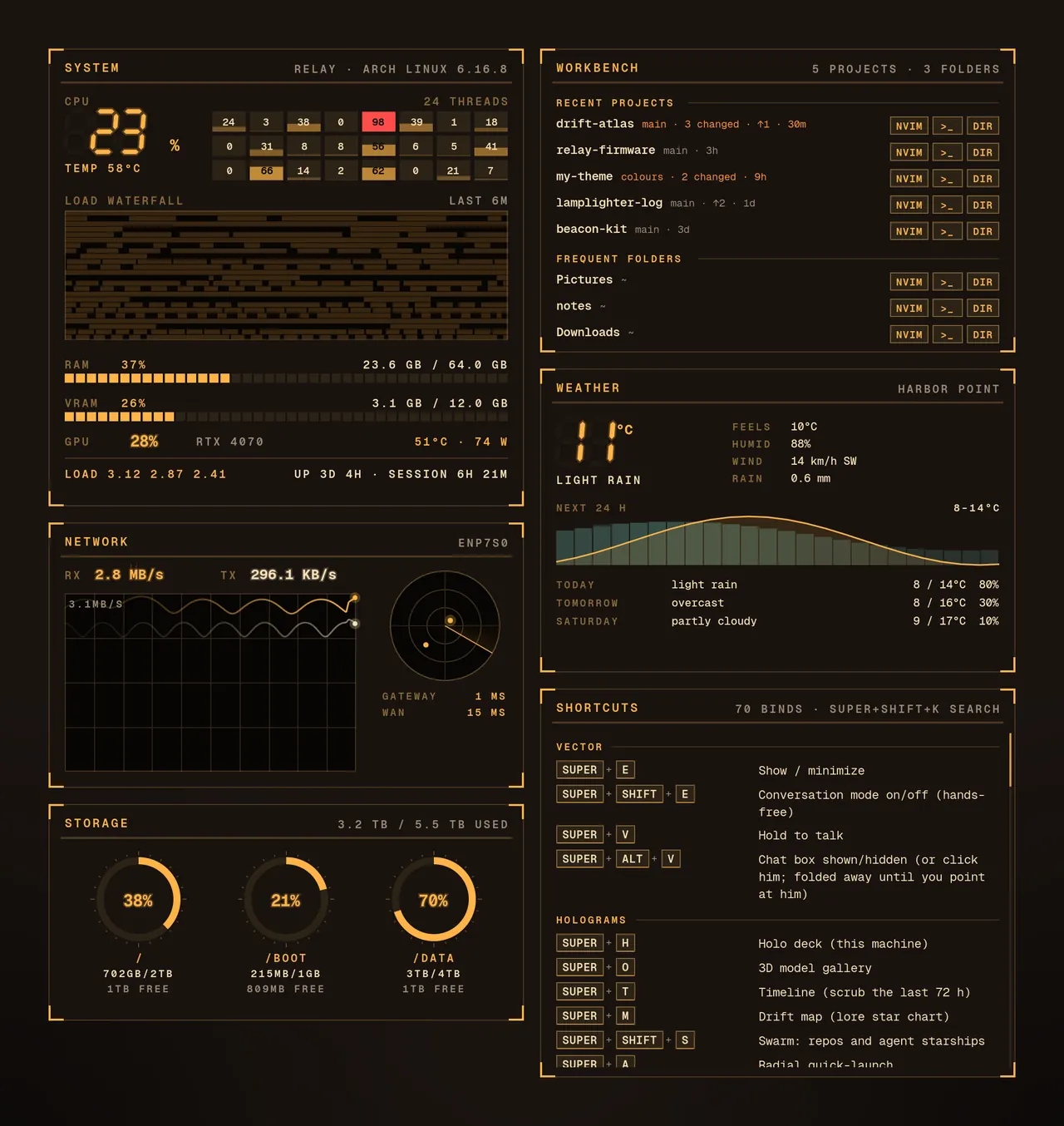Open beacon-kit in NVIM
This screenshot has height=1126, width=1064.
pos(909,232)
